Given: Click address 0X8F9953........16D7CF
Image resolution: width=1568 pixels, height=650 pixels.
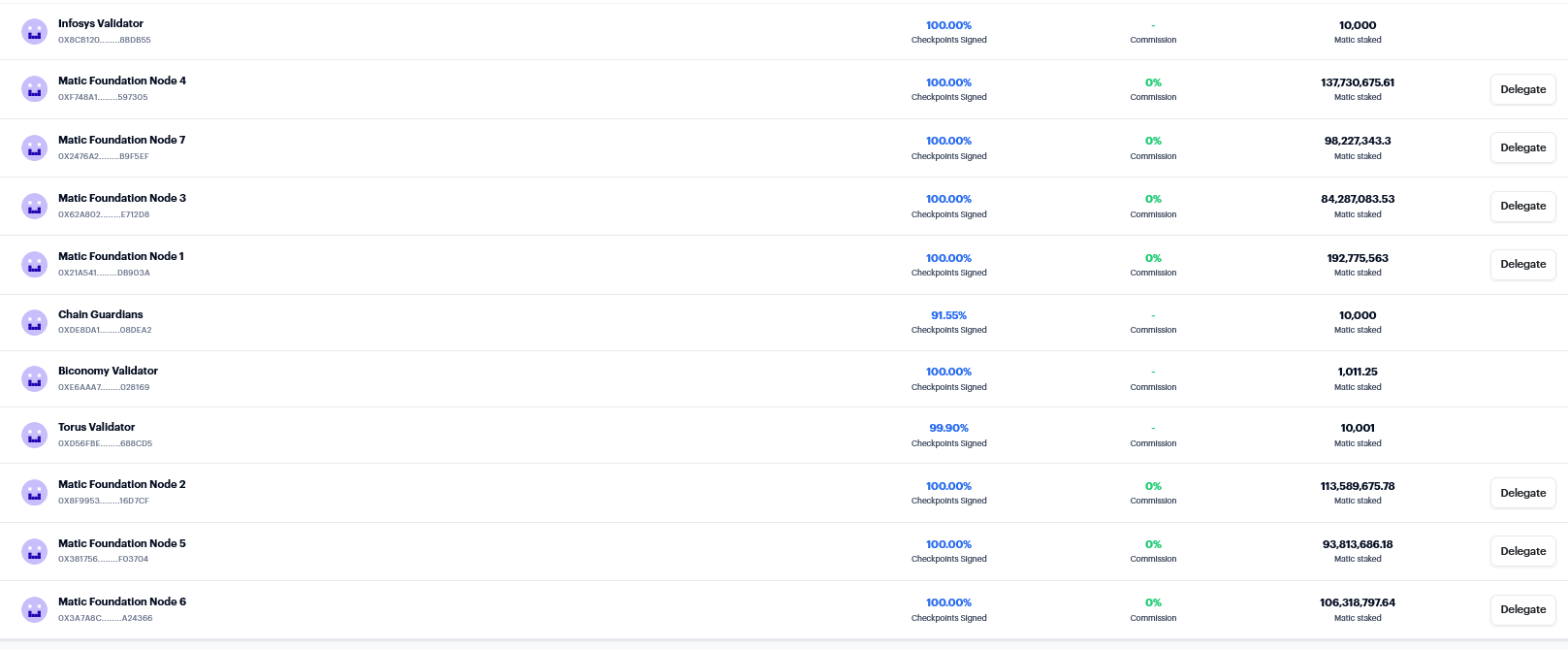Looking at the screenshot, I should coord(104,501).
